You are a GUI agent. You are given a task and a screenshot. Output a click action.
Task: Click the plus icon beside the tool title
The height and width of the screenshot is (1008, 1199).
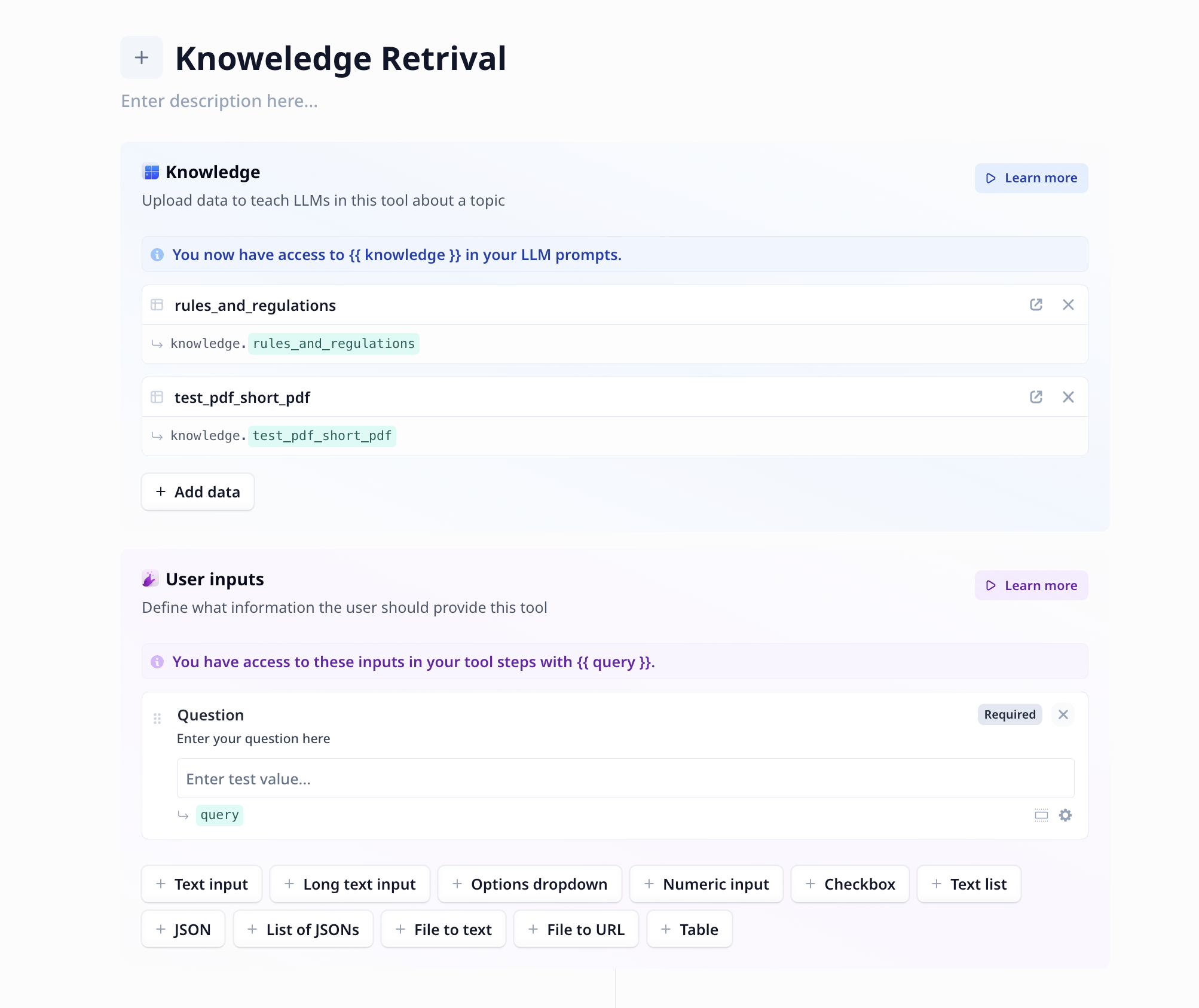click(142, 57)
